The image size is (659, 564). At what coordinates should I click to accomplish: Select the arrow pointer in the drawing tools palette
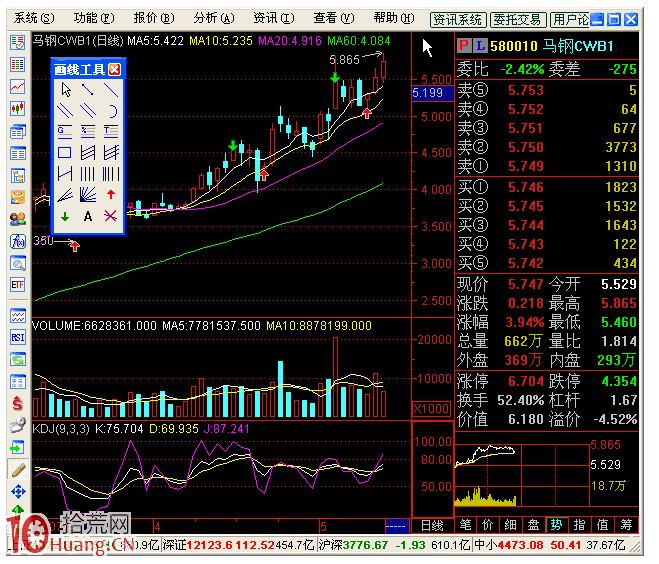coord(65,90)
